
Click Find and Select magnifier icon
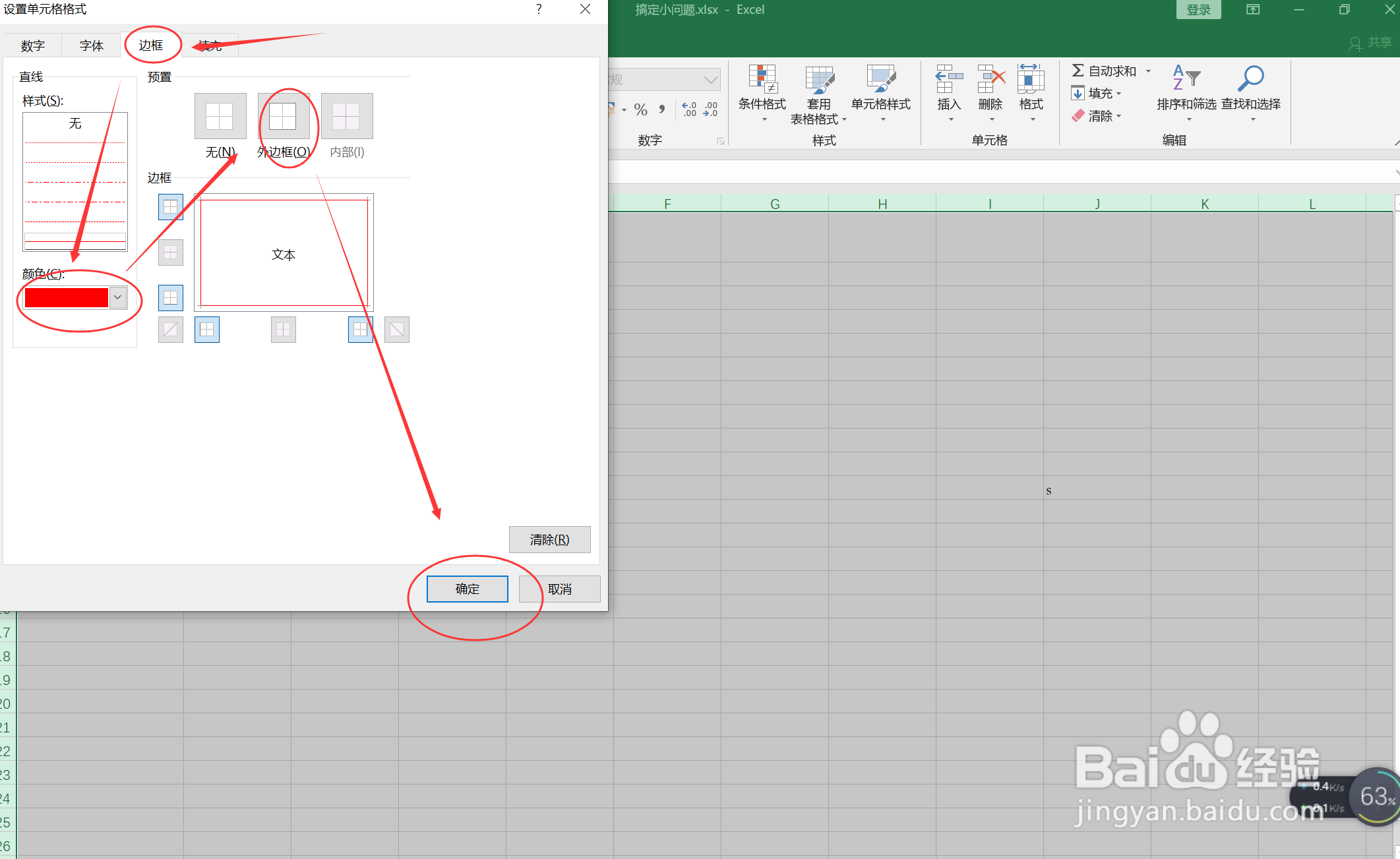(x=1250, y=79)
